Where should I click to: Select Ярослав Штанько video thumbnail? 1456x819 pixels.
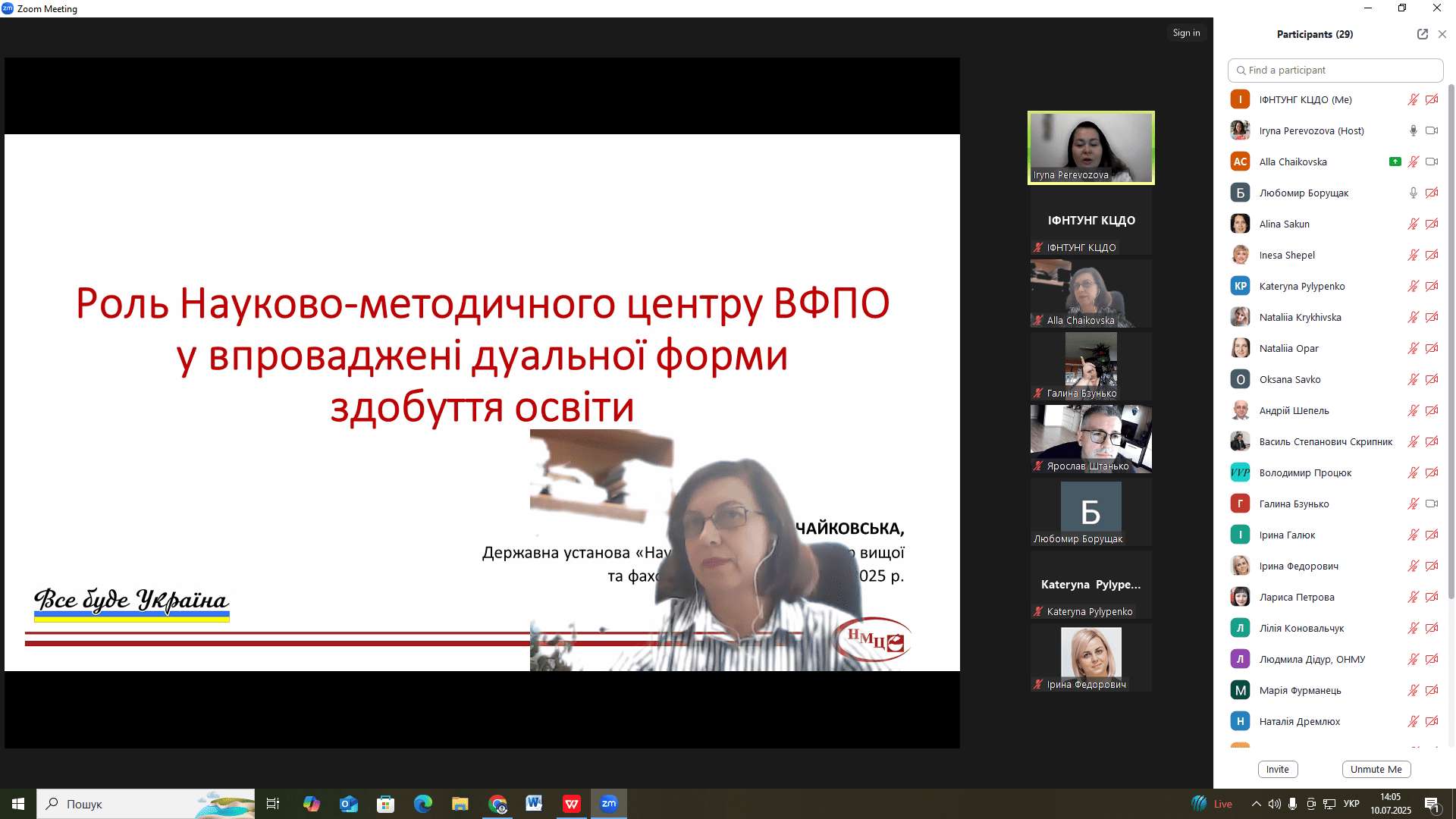coord(1091,439)
